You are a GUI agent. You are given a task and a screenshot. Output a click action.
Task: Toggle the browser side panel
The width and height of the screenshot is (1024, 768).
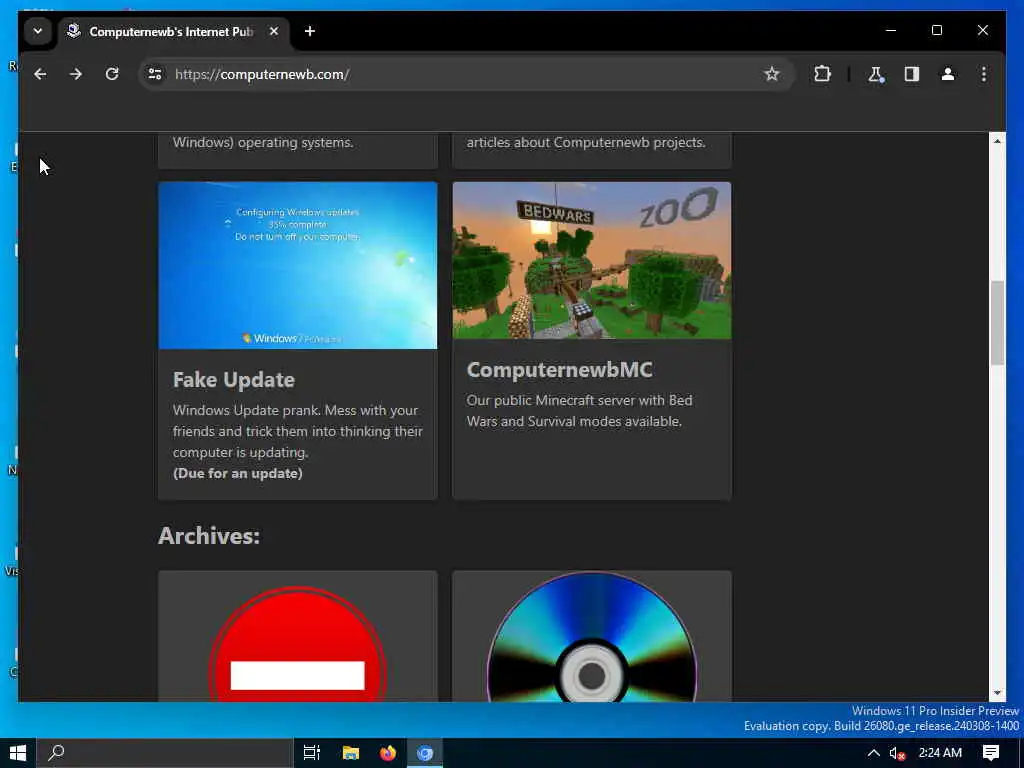tap(912, 74)
